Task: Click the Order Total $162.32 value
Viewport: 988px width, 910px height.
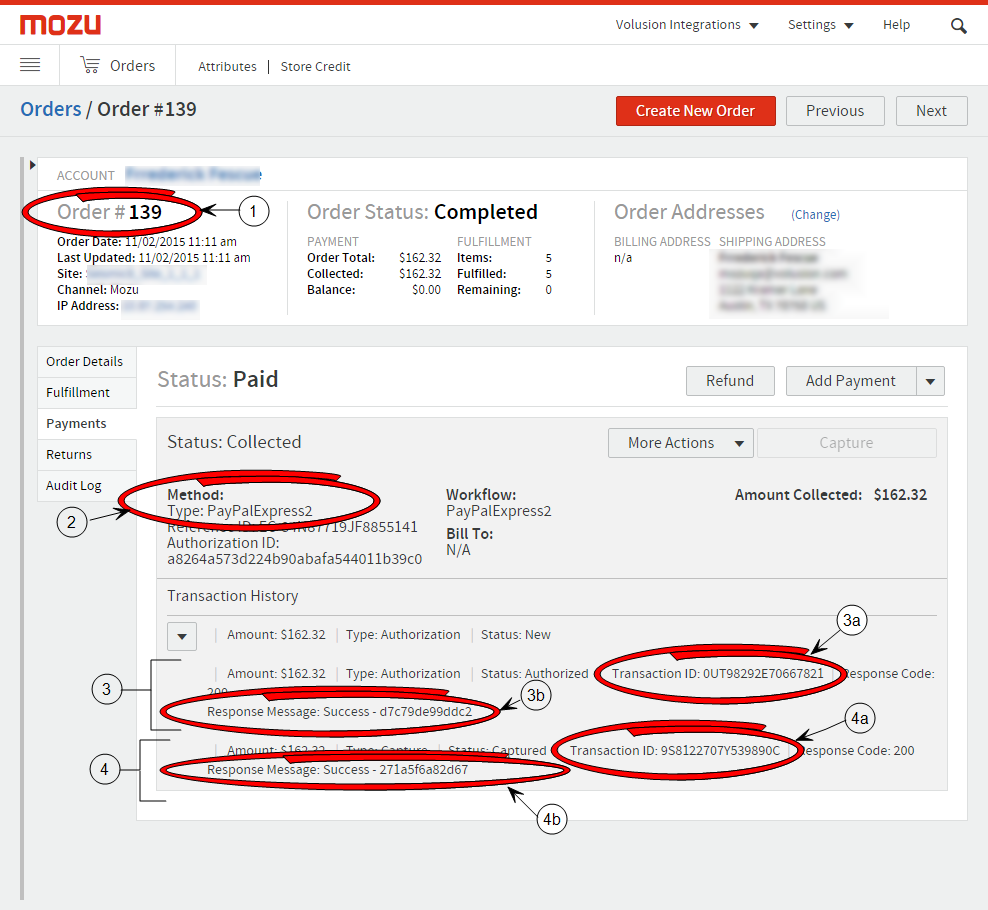Action: [420, 258]
